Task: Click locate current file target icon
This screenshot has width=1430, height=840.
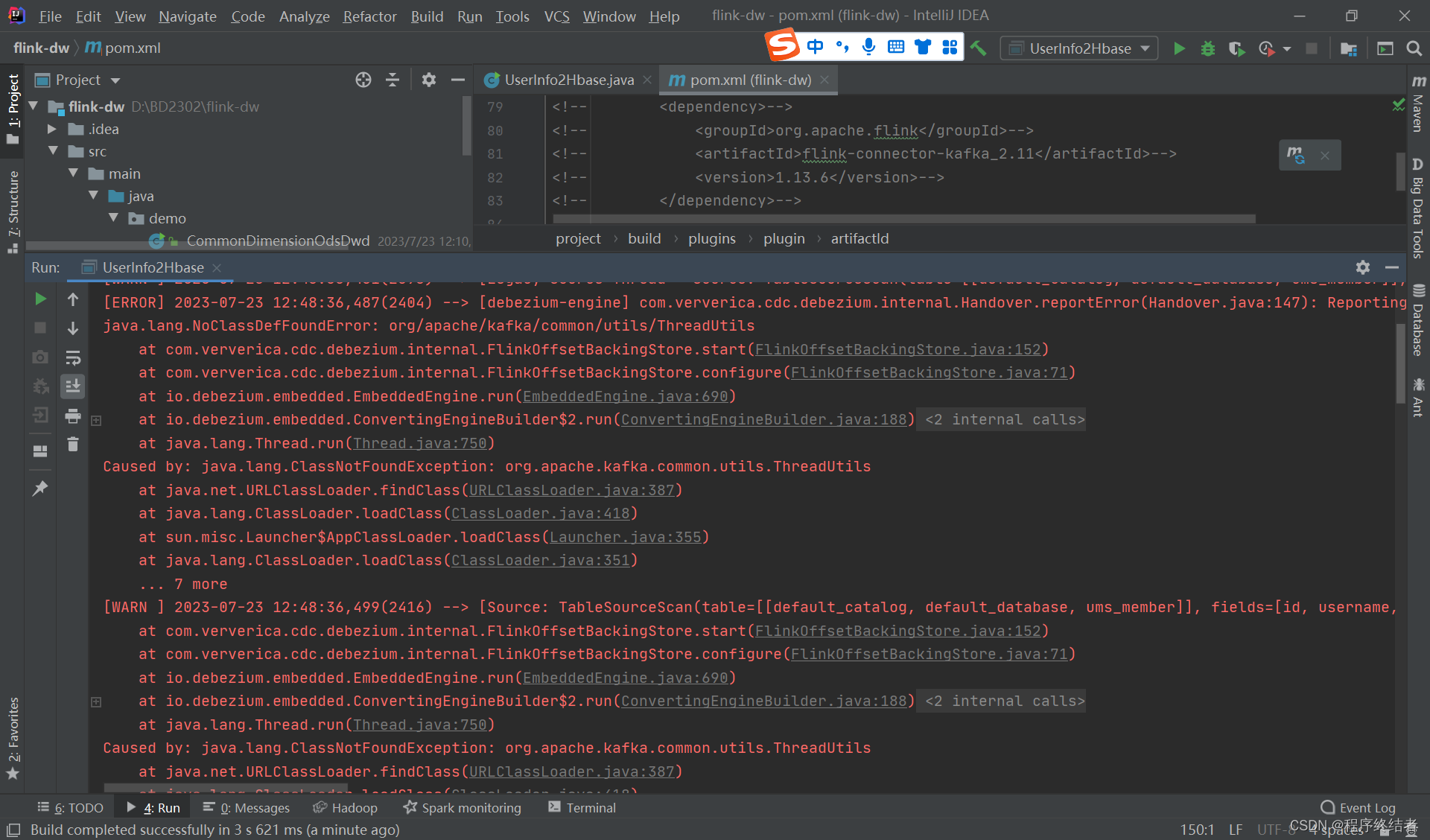Action: 363,80
